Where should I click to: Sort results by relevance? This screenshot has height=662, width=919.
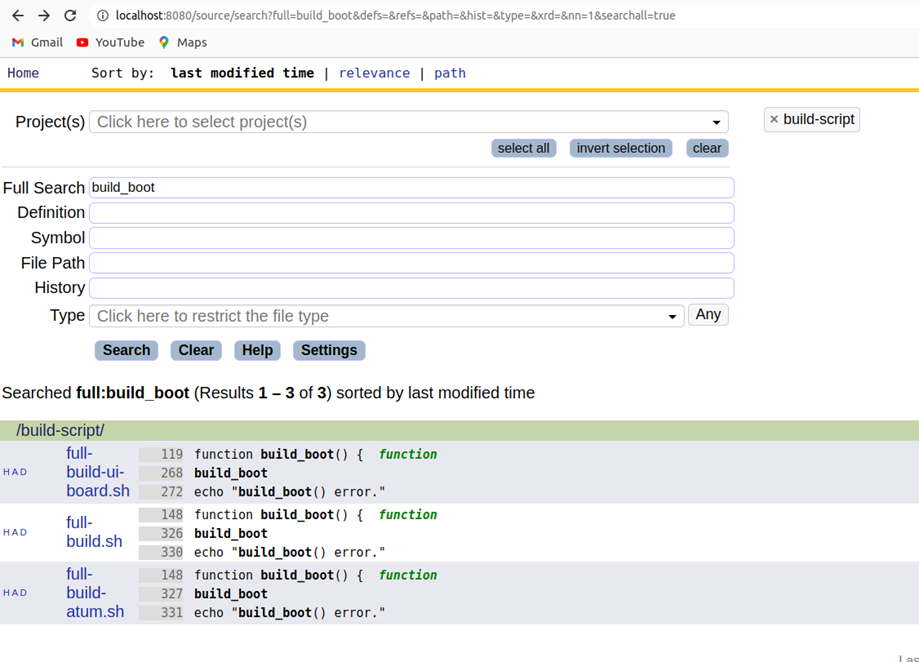pos(374,73)
